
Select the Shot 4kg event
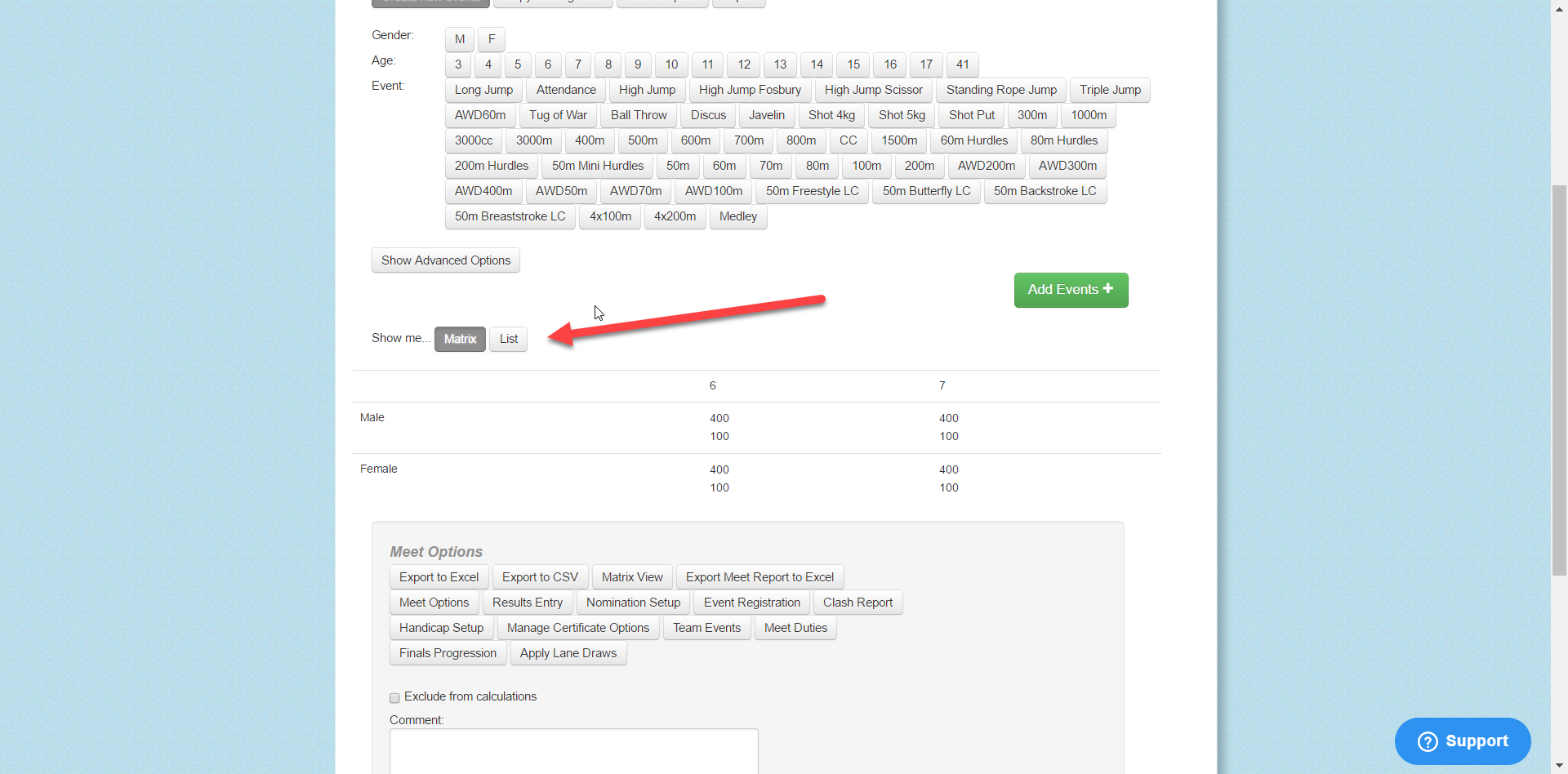(831, 115)
